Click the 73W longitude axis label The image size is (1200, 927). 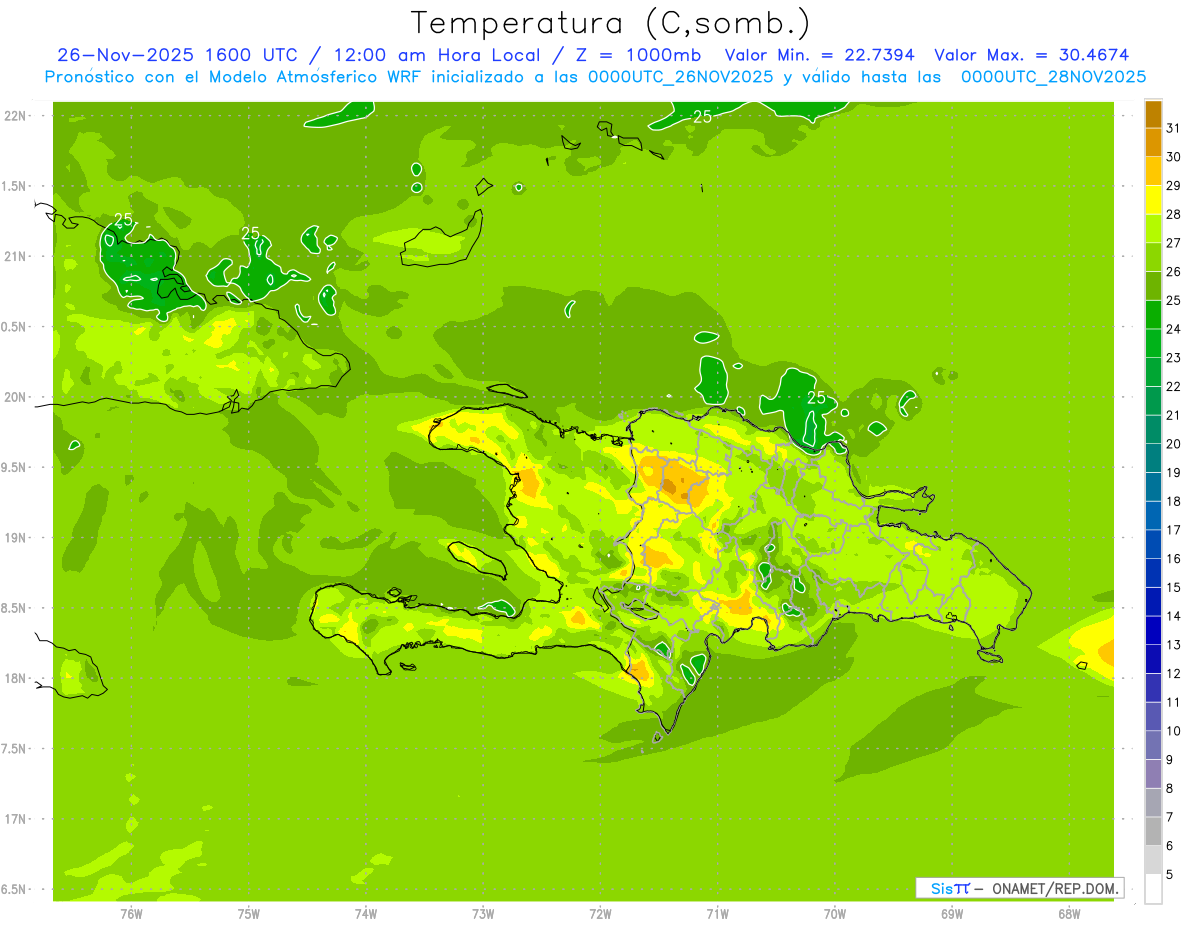pos(482,914)
